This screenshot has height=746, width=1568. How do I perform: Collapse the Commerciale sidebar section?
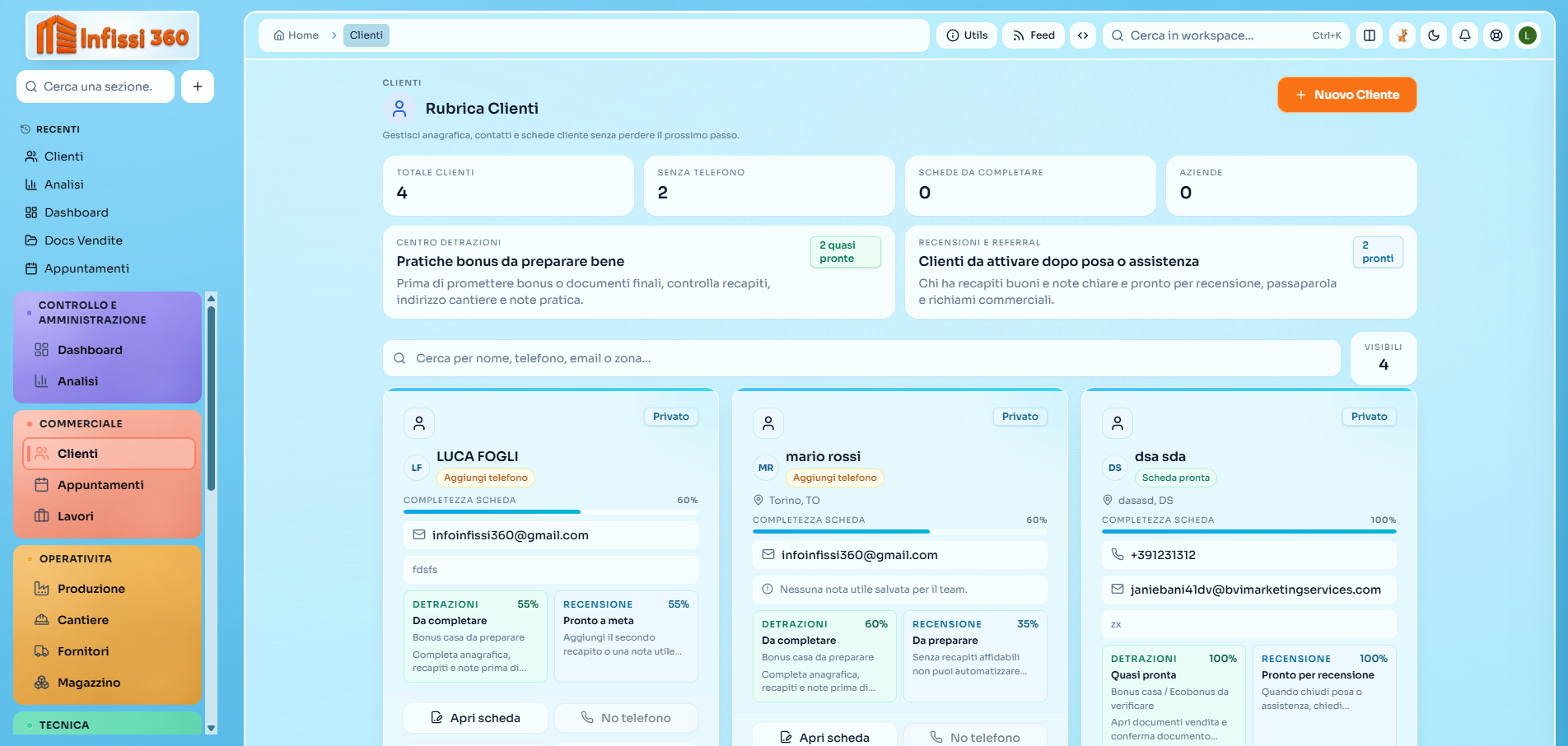pos(81,423)
